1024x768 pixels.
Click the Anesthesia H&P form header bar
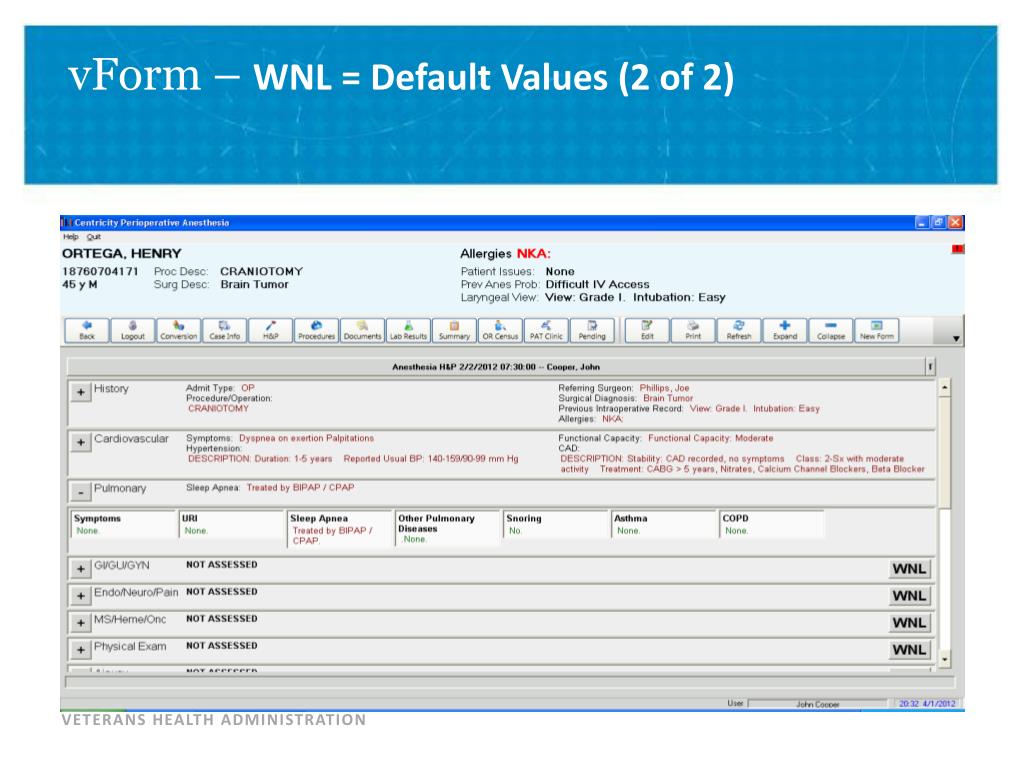click(x=496, y=367)
